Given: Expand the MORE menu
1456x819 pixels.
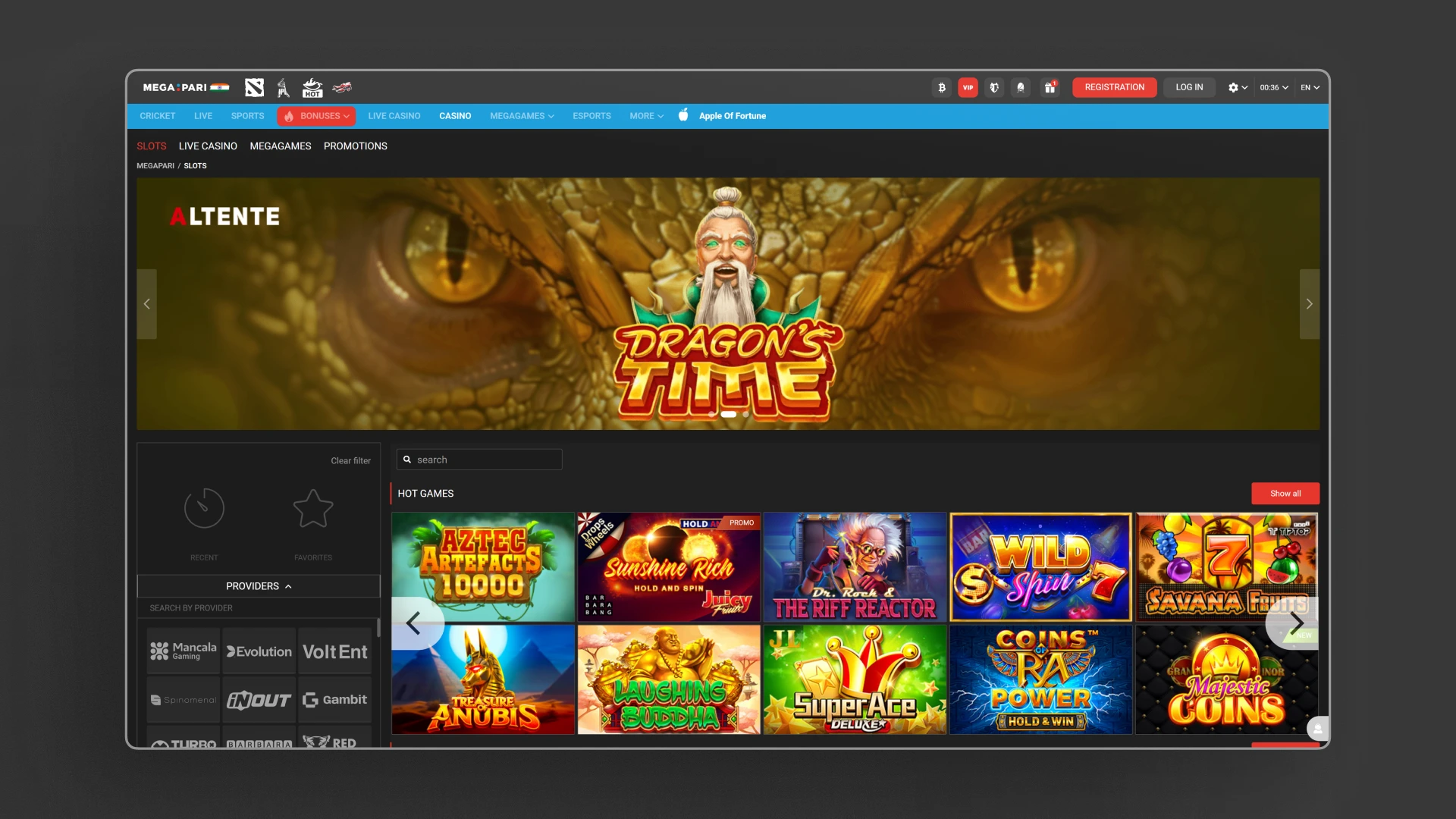Looking at the screenshot, I should (646, 116).
